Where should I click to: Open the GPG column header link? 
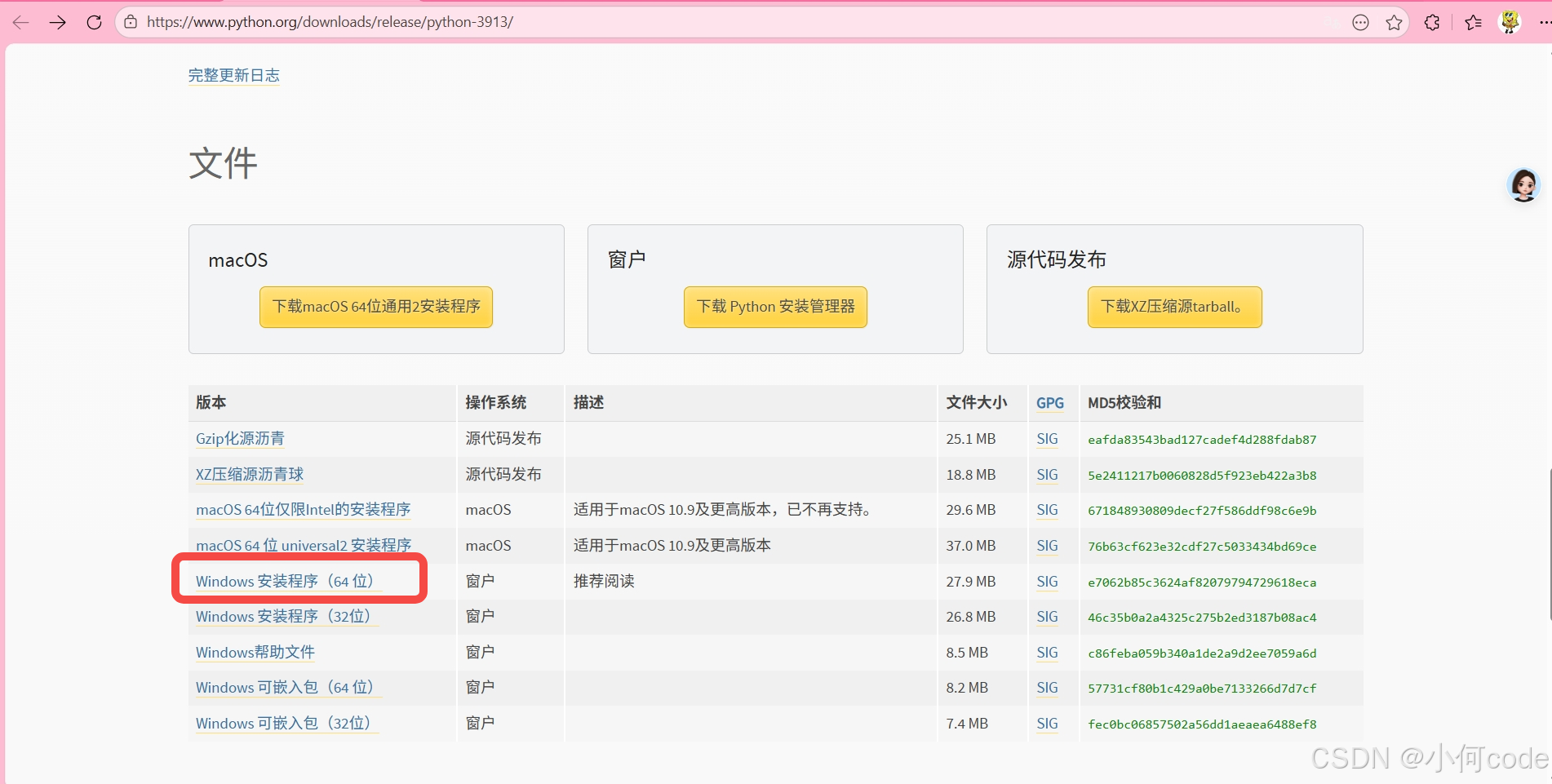coord(1050,403)
